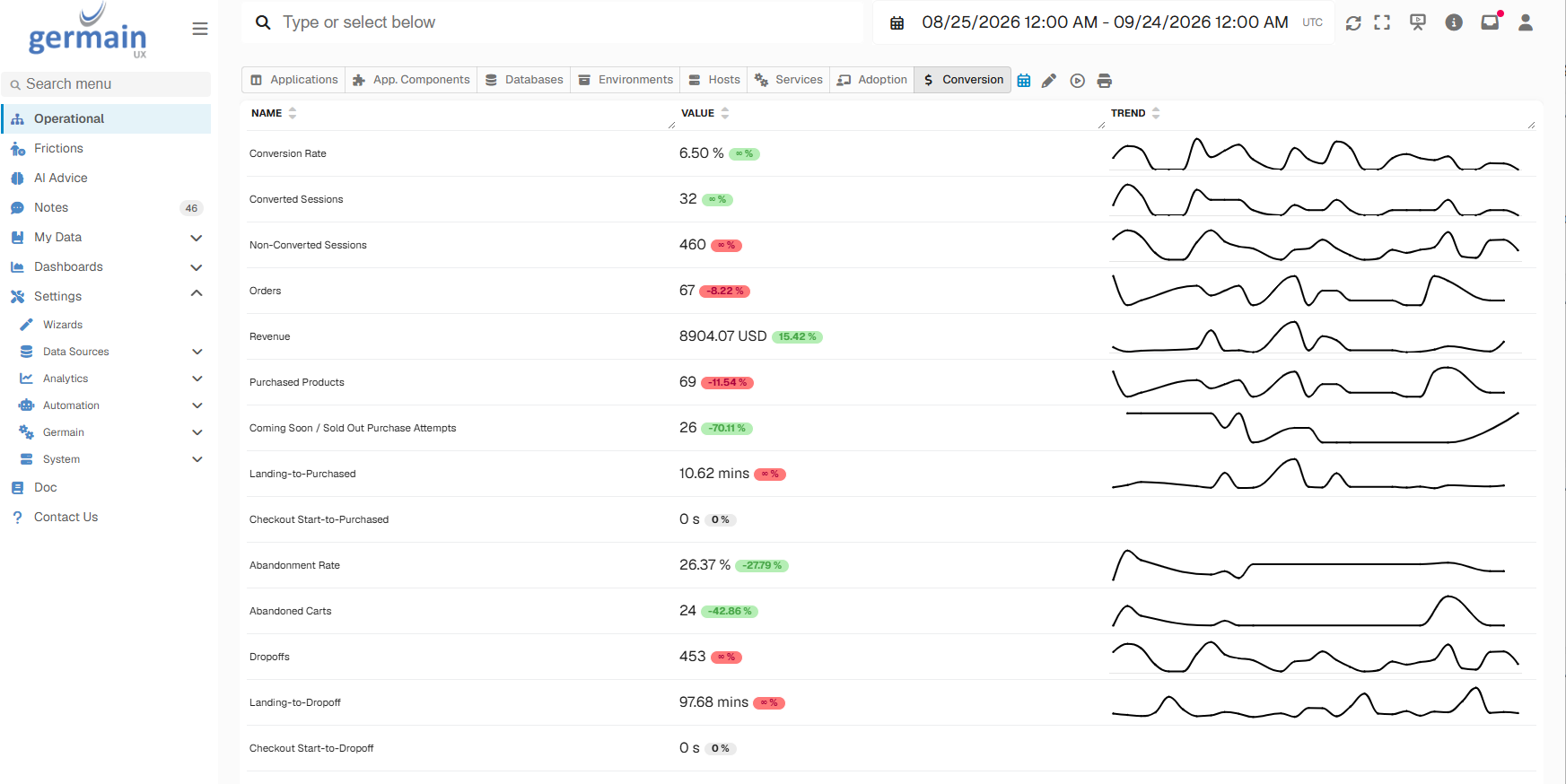Click the refresh icon in header
1566x784 pixels.
click(1353, 23)
